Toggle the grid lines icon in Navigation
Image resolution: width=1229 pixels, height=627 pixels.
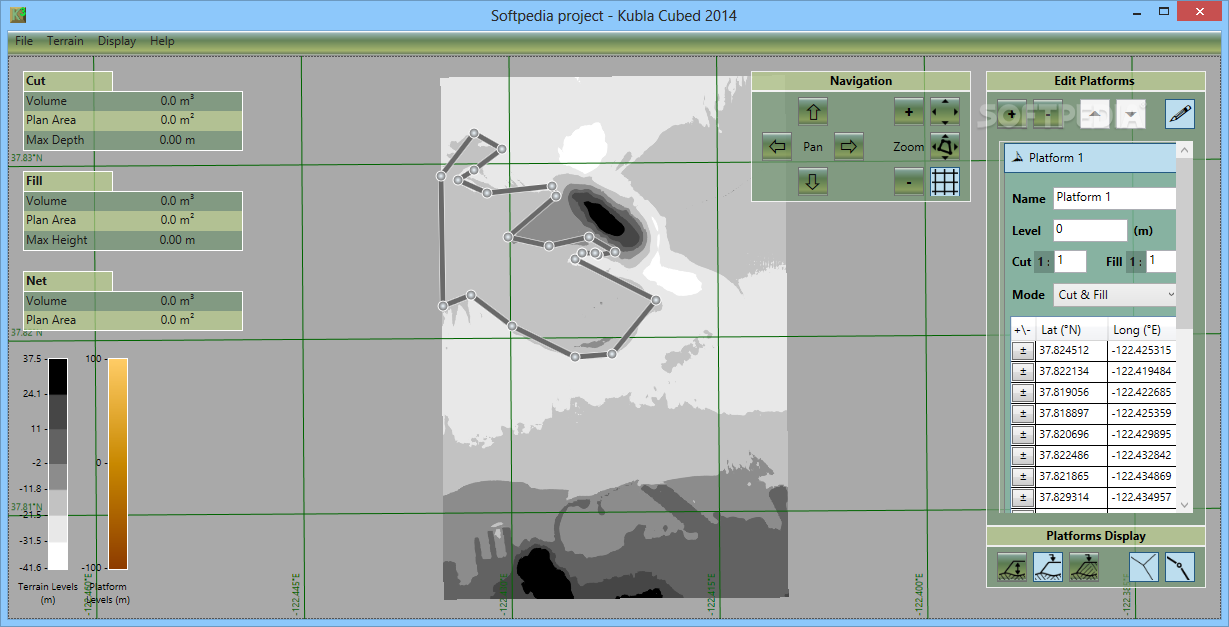pyautogui.click(x=945, y=181)
